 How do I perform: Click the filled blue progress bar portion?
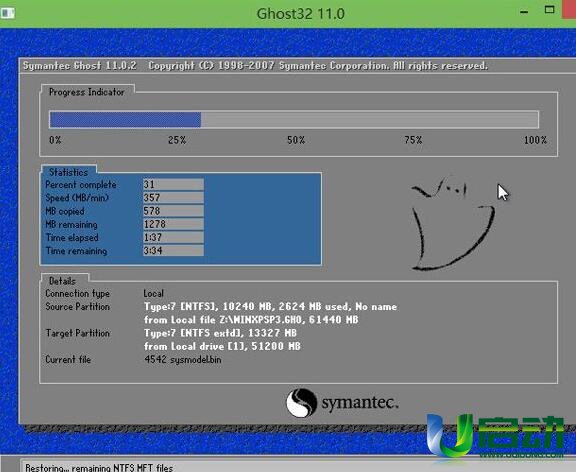[x=125, y=120]
